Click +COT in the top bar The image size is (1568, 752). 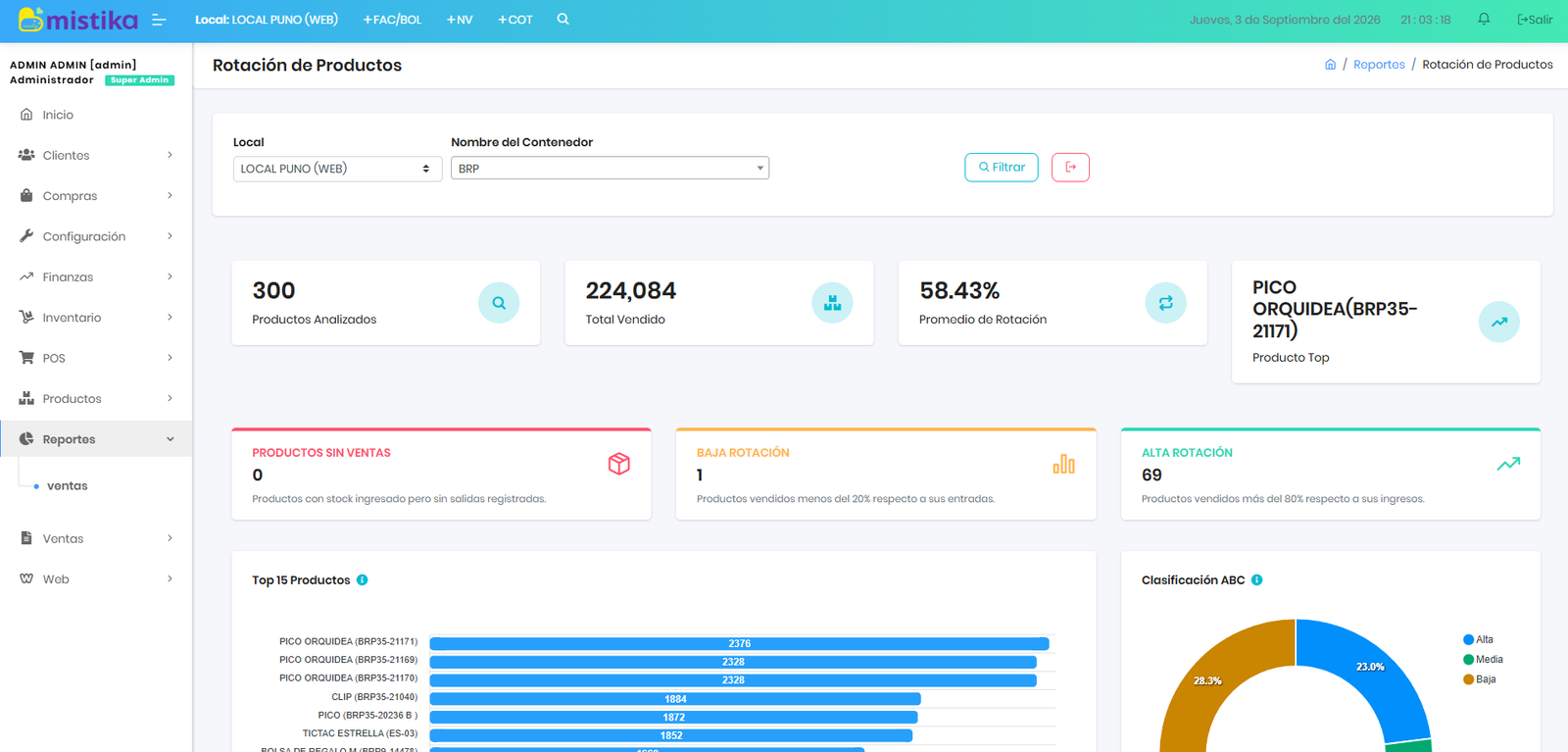[515, 20]
